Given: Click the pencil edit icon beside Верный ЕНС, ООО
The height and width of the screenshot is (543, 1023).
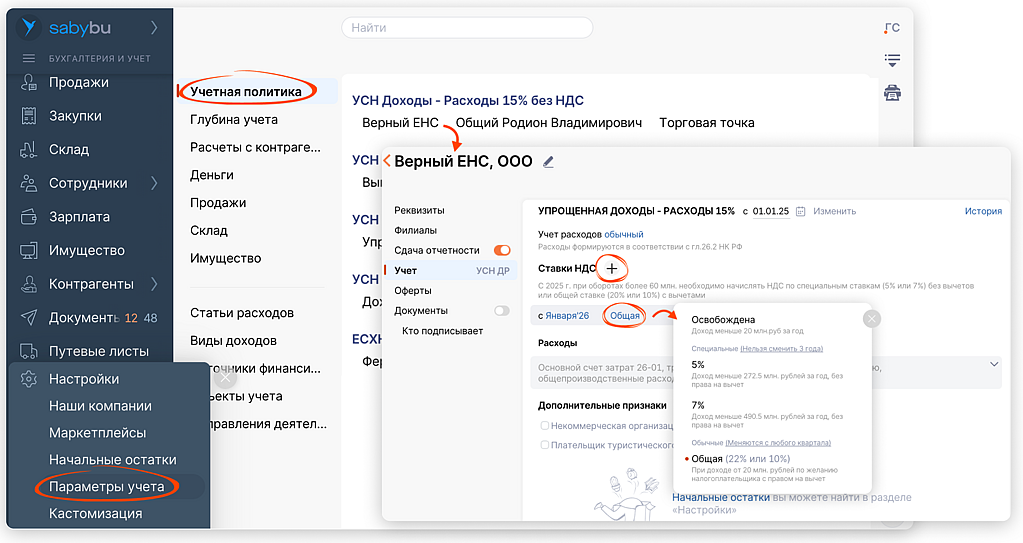Looking at the screenshot, I should coord(548,162).
